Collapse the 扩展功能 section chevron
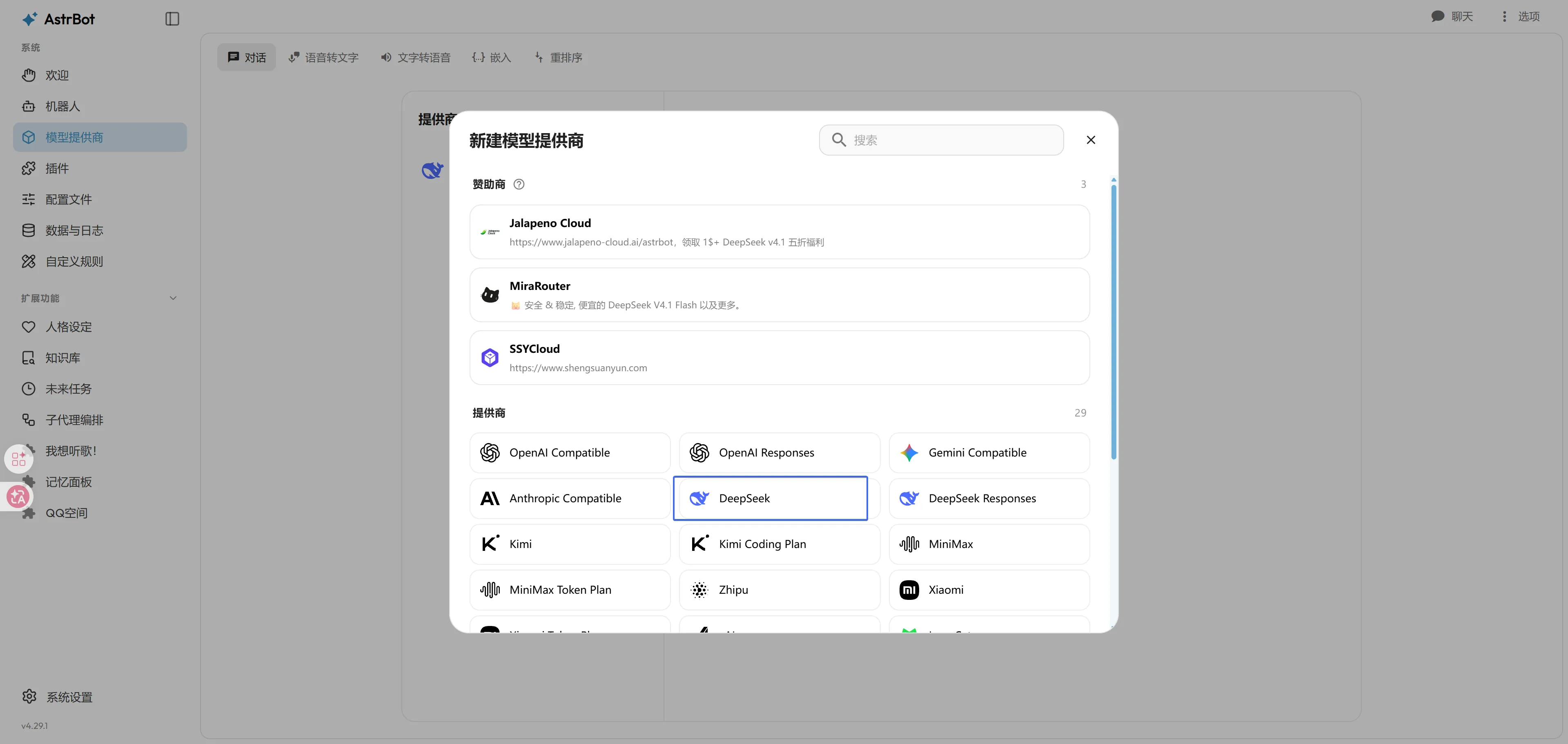 [x=173, y=298]
